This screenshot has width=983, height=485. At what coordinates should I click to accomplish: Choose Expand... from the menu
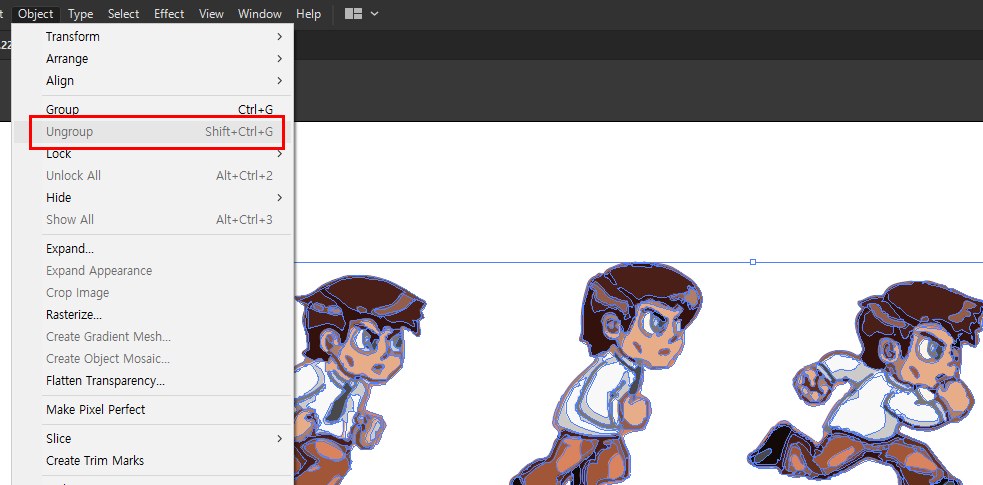[x=152, y=249]
